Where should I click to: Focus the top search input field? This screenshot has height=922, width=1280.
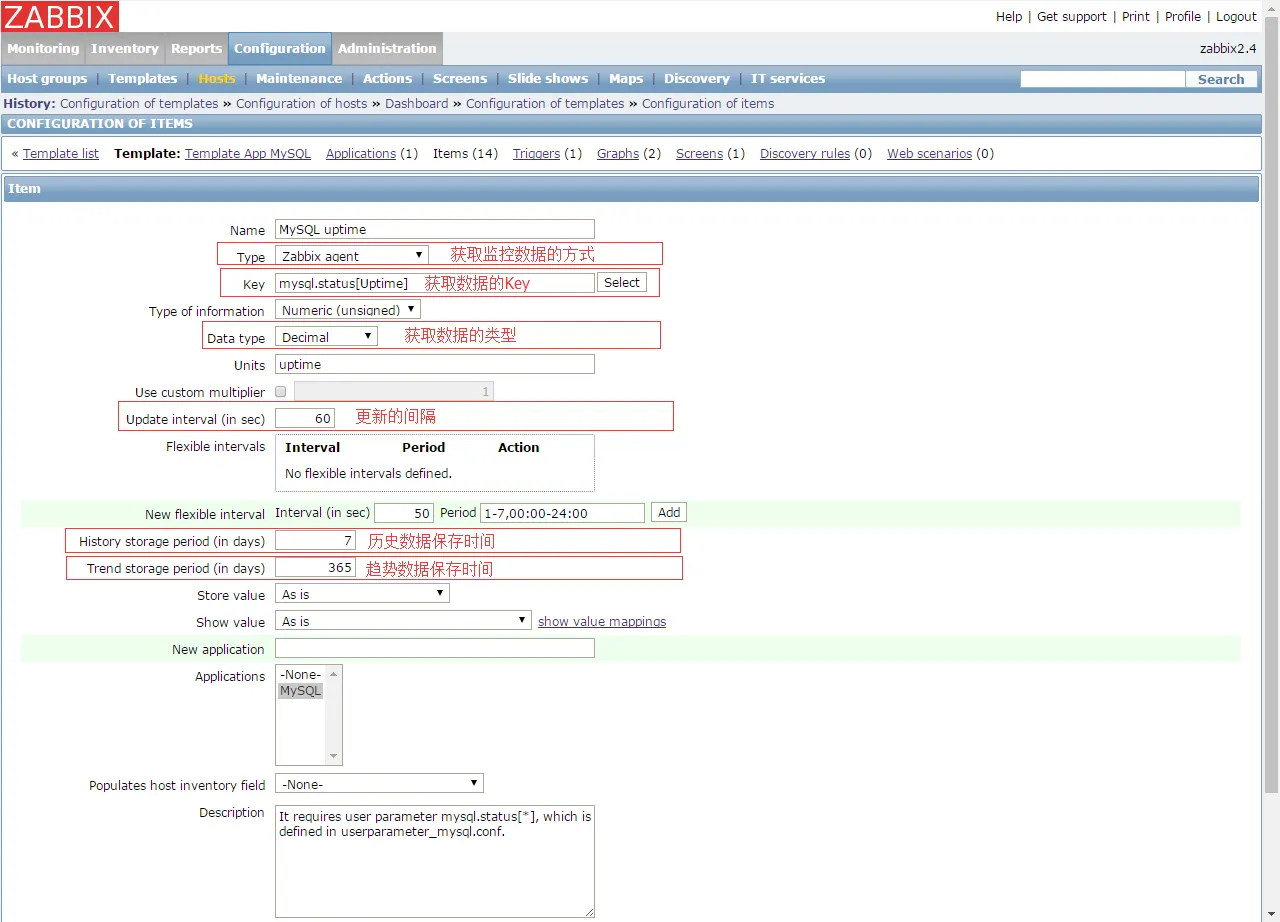point(1103,79)
